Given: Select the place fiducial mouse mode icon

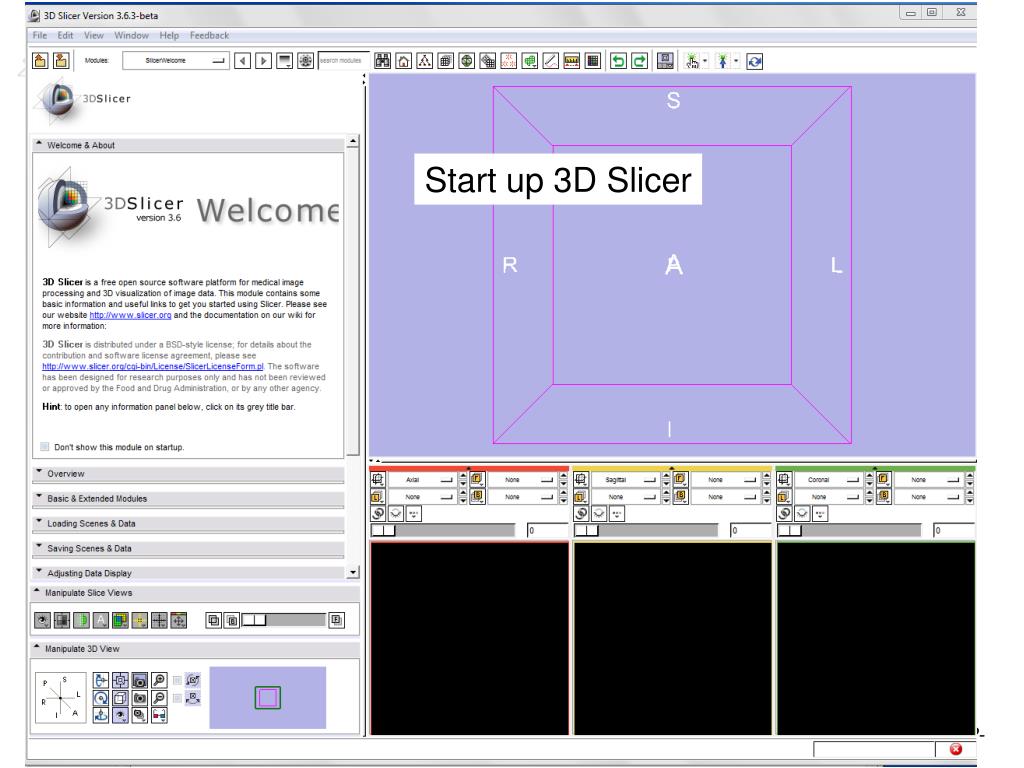Looking at the screenshot, I should click(723, 61).
